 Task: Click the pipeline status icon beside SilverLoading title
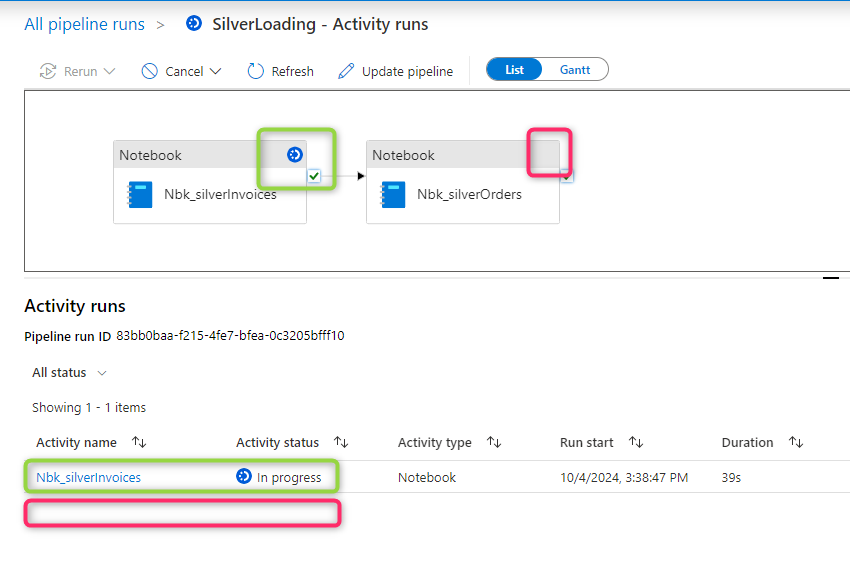pyautogui.click(x=194, y=23)
